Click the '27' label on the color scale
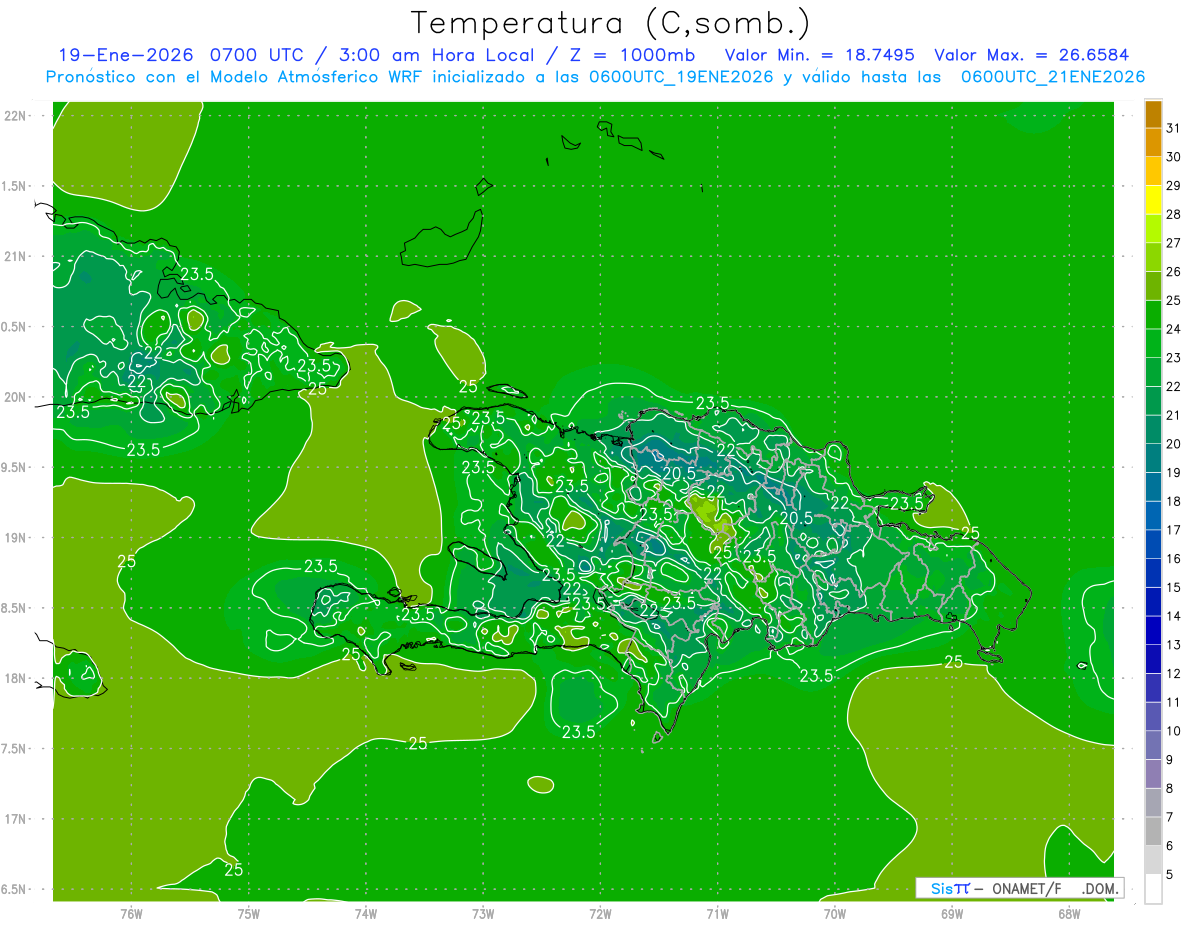1200x927 pixels. (1173, 242)
